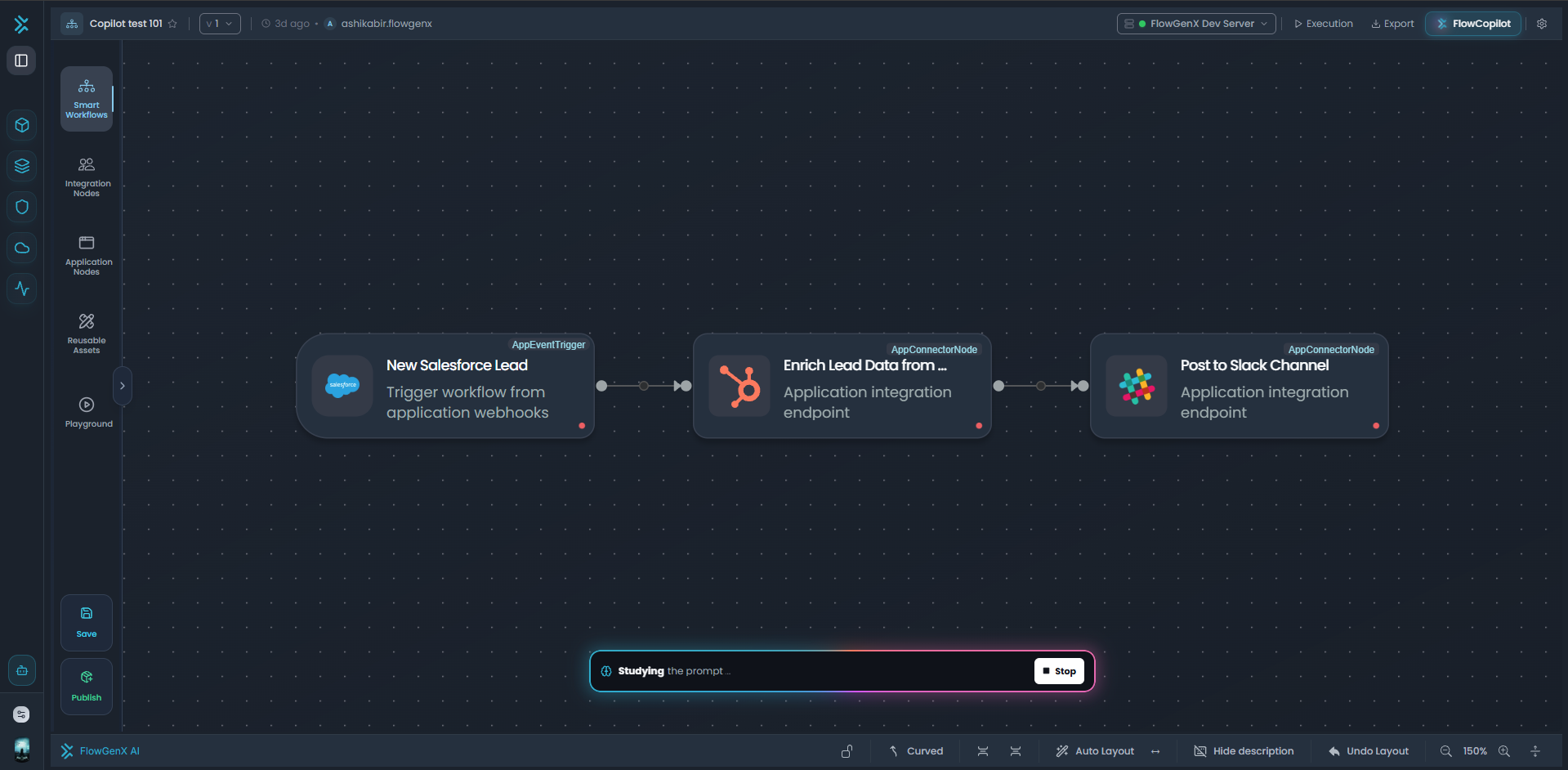Stop the copilot prompt processing
1568x770 pixels.
pyautogui.click(x=1059, y=671)
